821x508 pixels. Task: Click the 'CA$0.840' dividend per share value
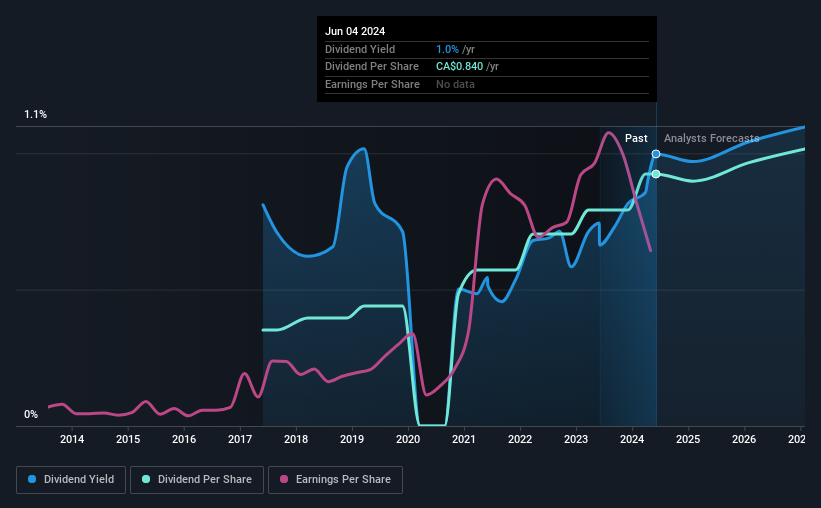pyautogui.click(x=460, y=67)
